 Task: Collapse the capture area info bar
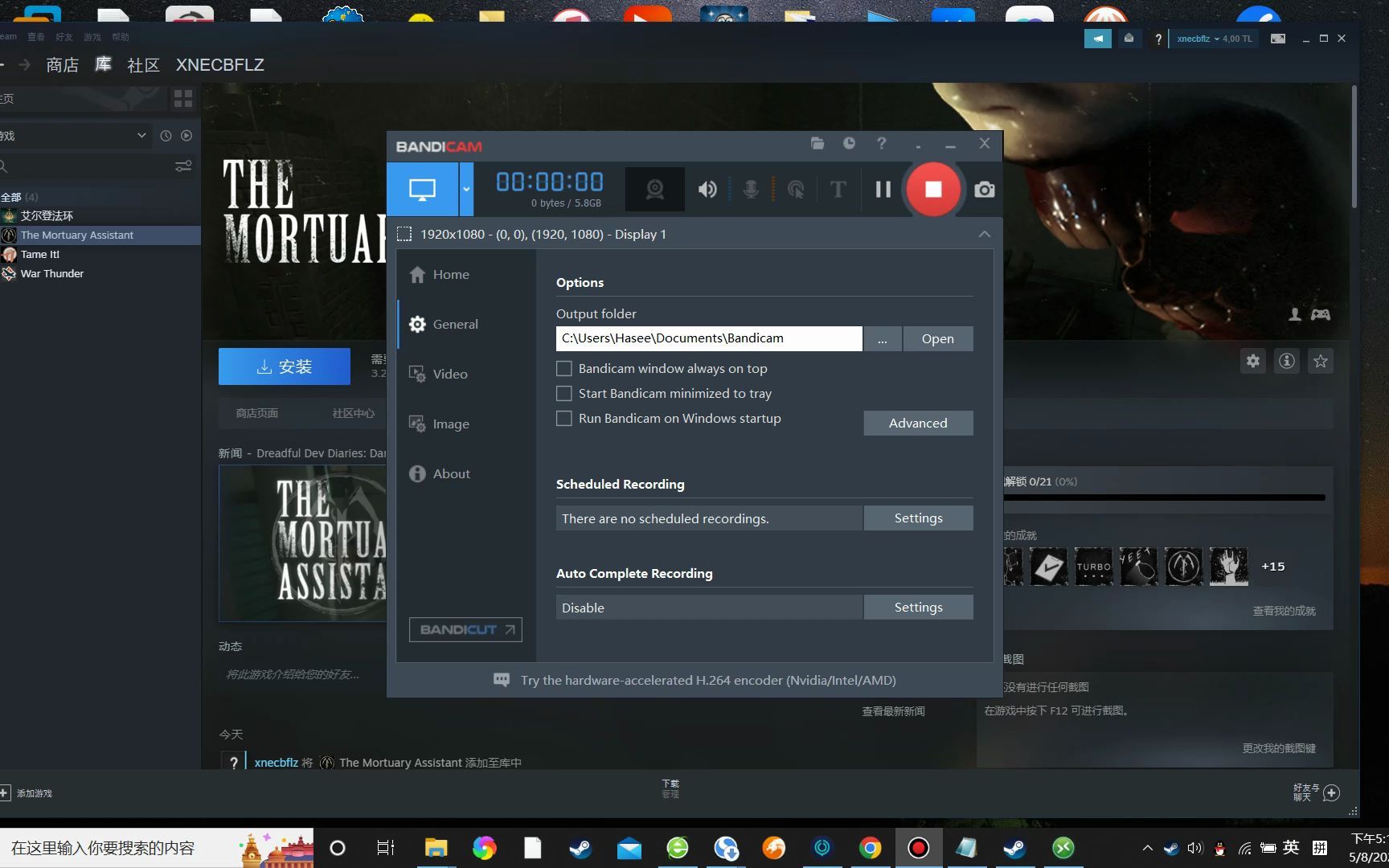pyautogui.click(x=985, y=234)
